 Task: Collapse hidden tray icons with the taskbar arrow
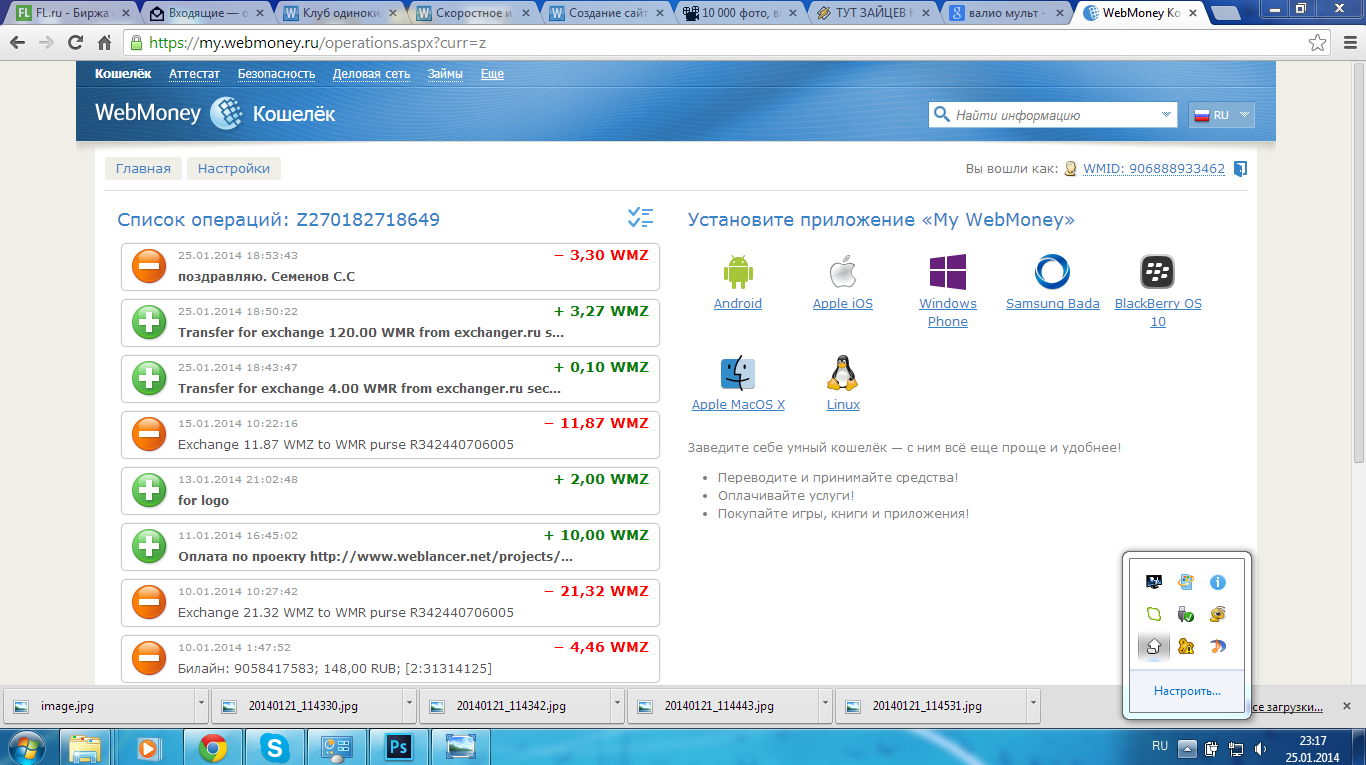click(x=1187, y=748)
